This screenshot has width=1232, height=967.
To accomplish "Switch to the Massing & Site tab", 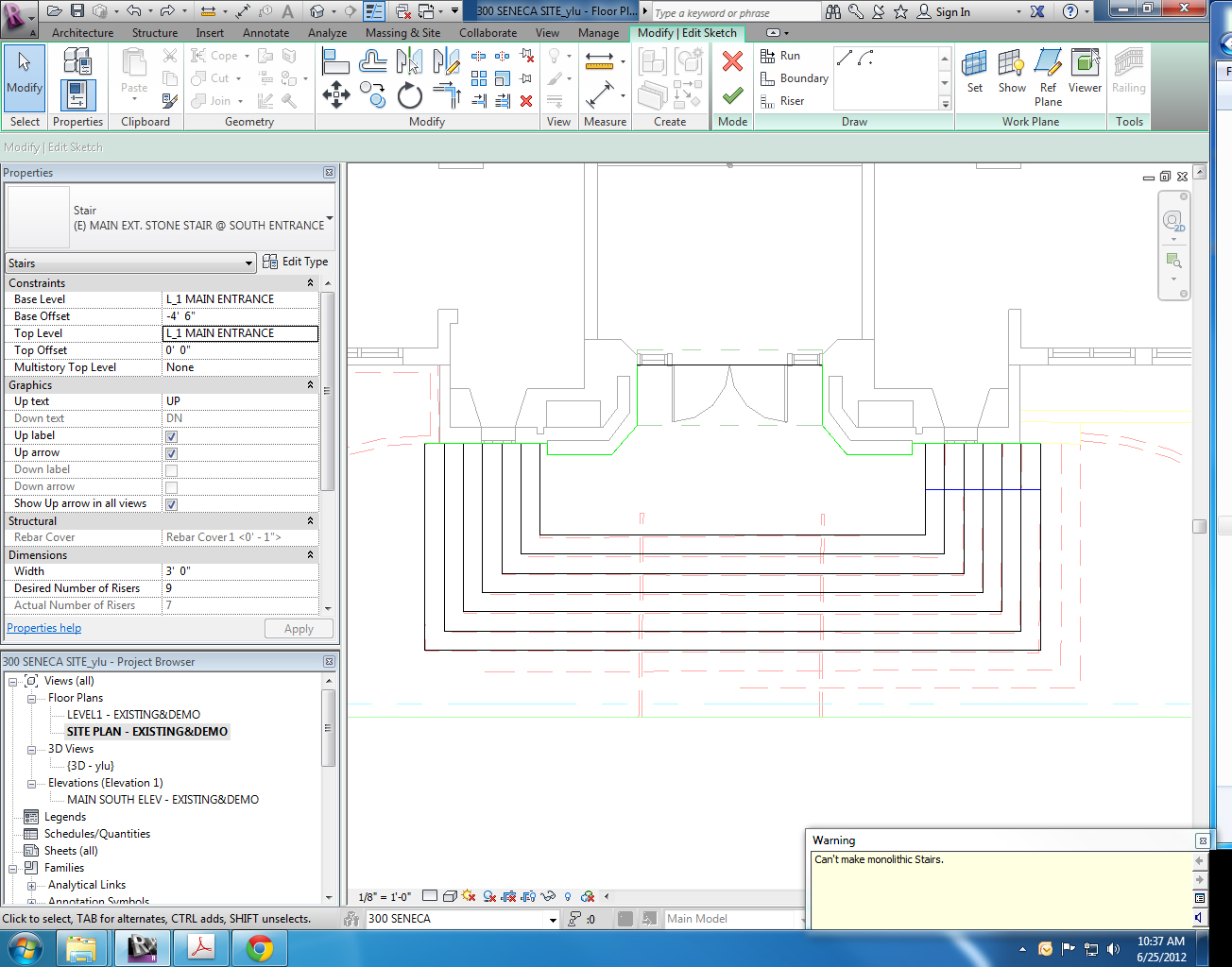I will (402, 32).
